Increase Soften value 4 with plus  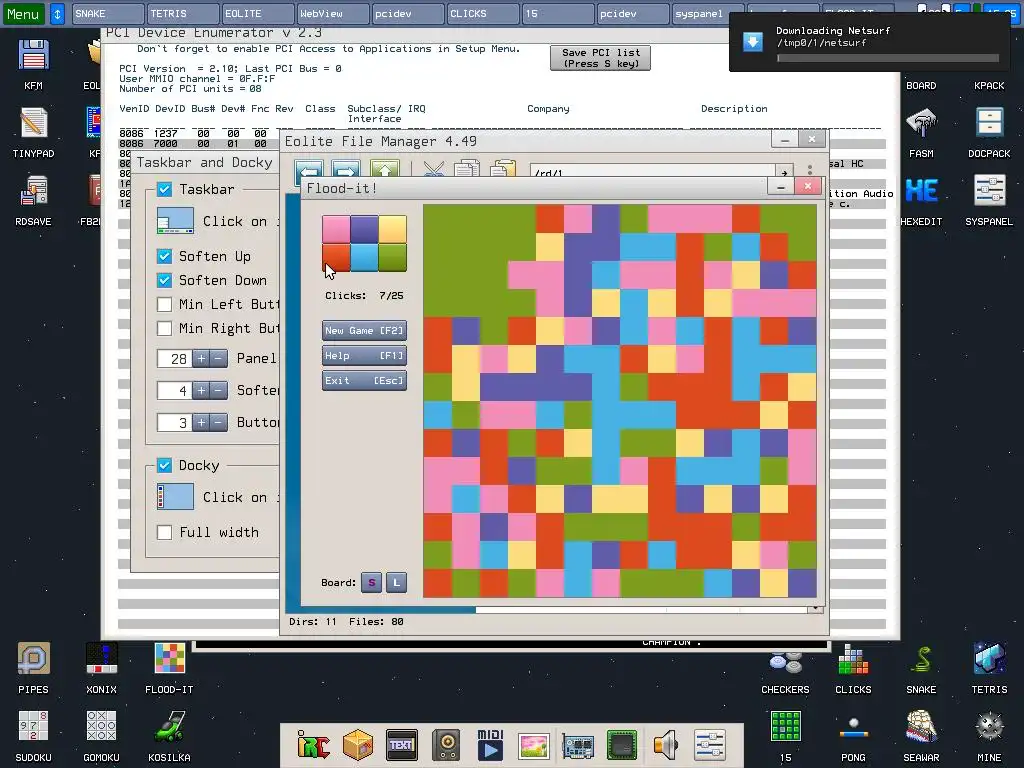coord(201,391)
